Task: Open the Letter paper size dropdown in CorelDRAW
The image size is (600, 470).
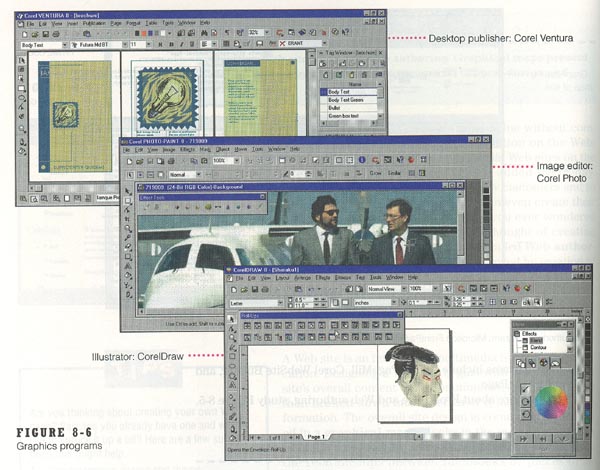Action: pyautogui.click(x=280, y=303)
